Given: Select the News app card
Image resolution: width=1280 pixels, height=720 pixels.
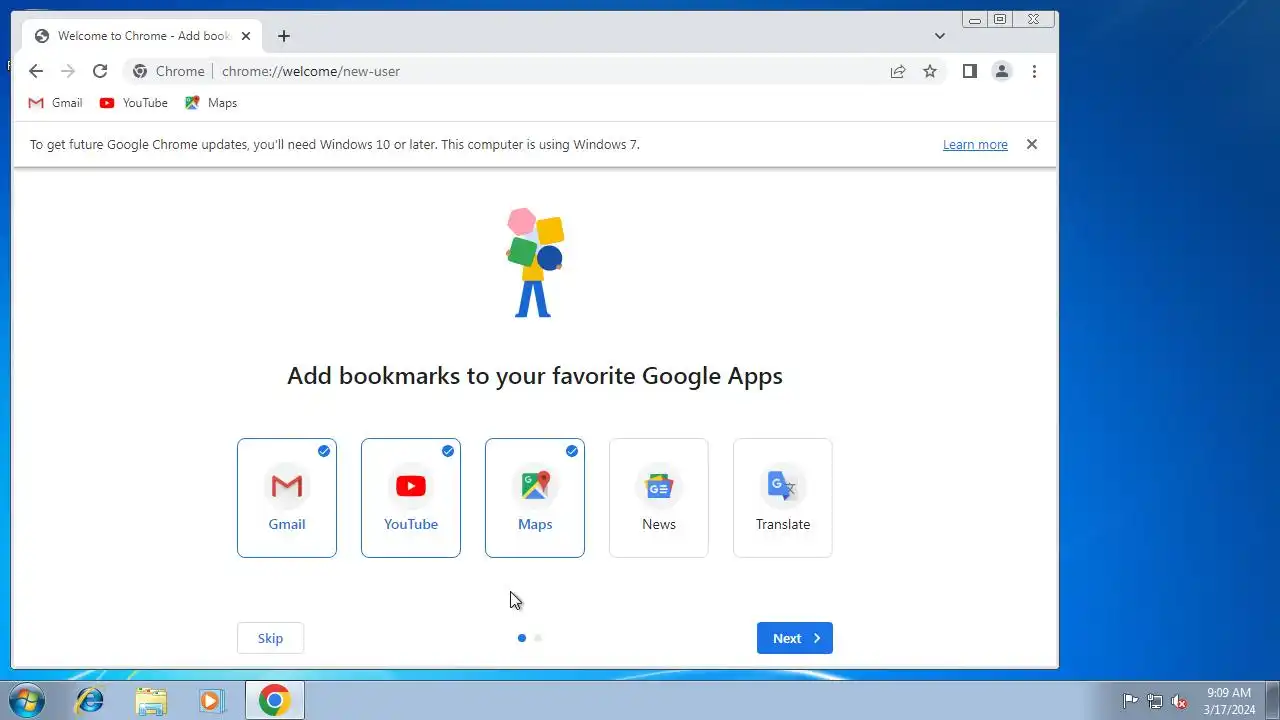Looking at the screenshot, I should pos(659,498).
